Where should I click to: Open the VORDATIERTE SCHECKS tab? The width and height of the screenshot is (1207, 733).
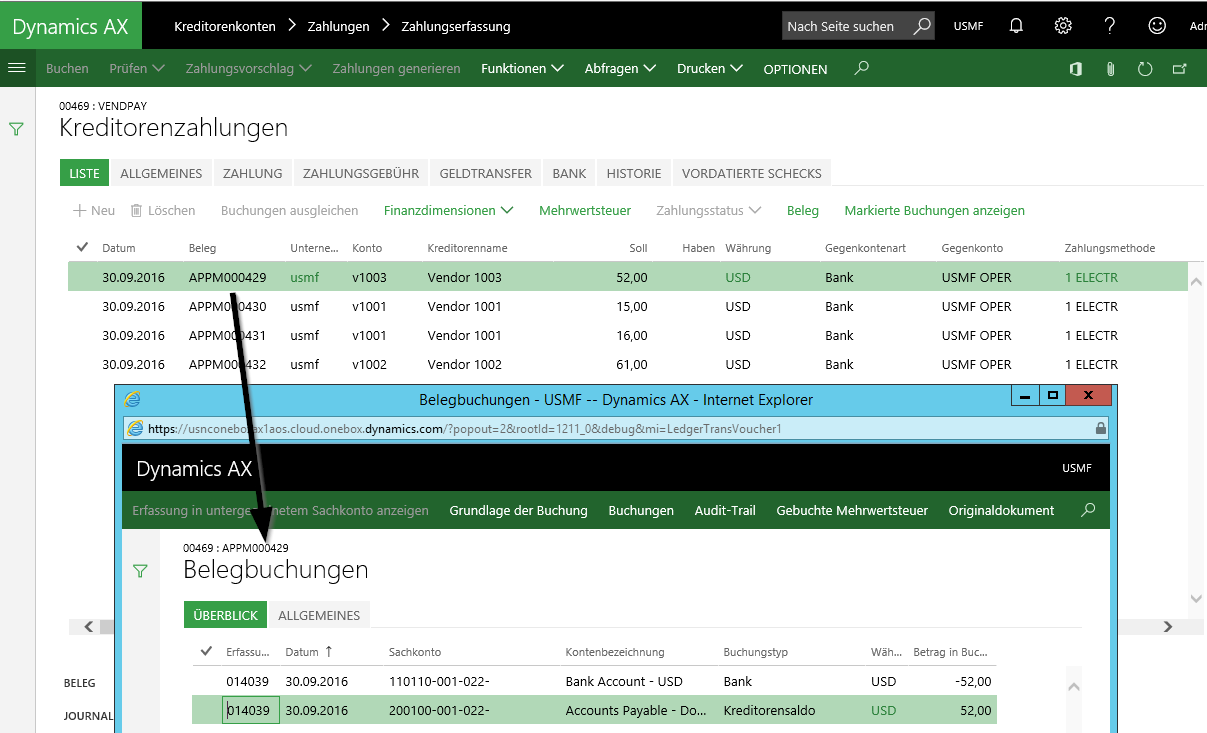751,173
